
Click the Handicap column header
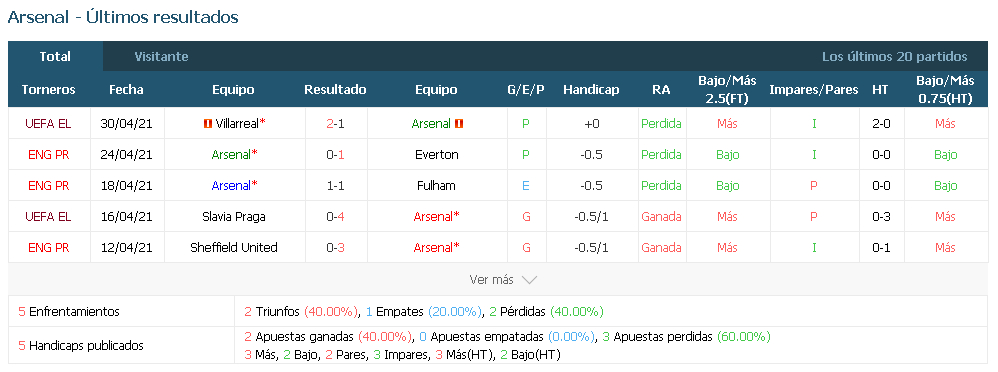pos(591,90)
